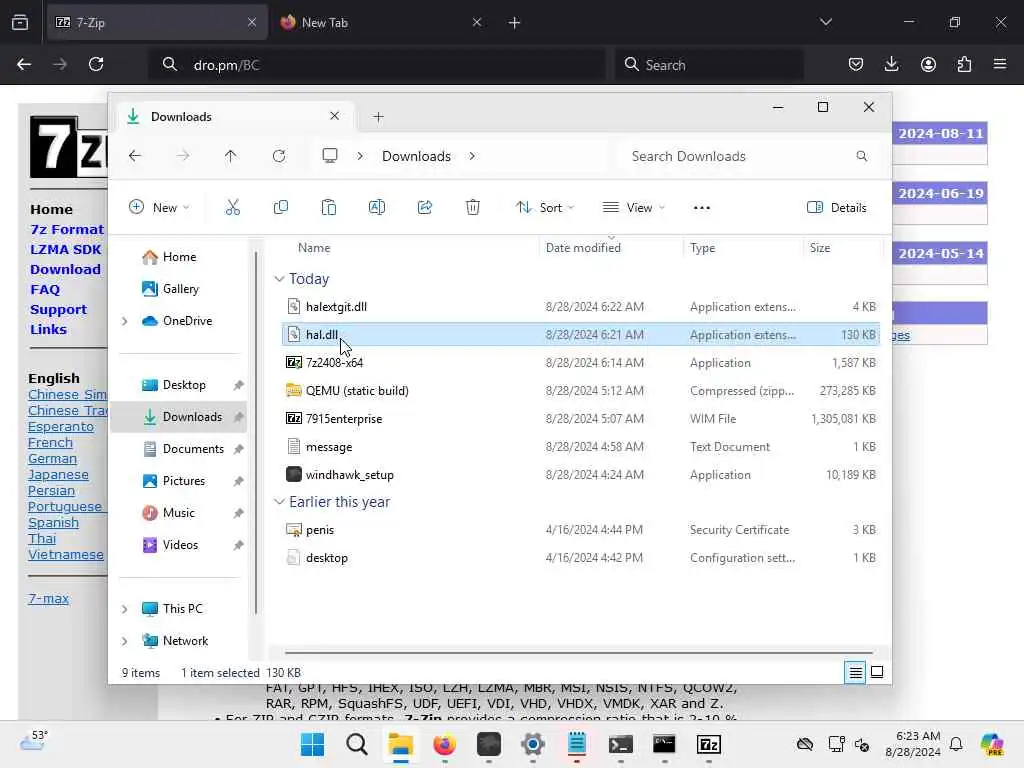Go back in File Explorer navigation

coord(135,156)
